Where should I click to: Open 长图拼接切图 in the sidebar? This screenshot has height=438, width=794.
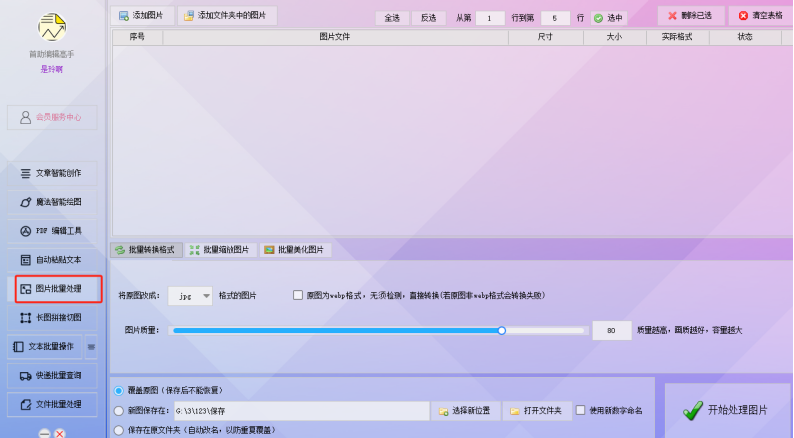52,317
